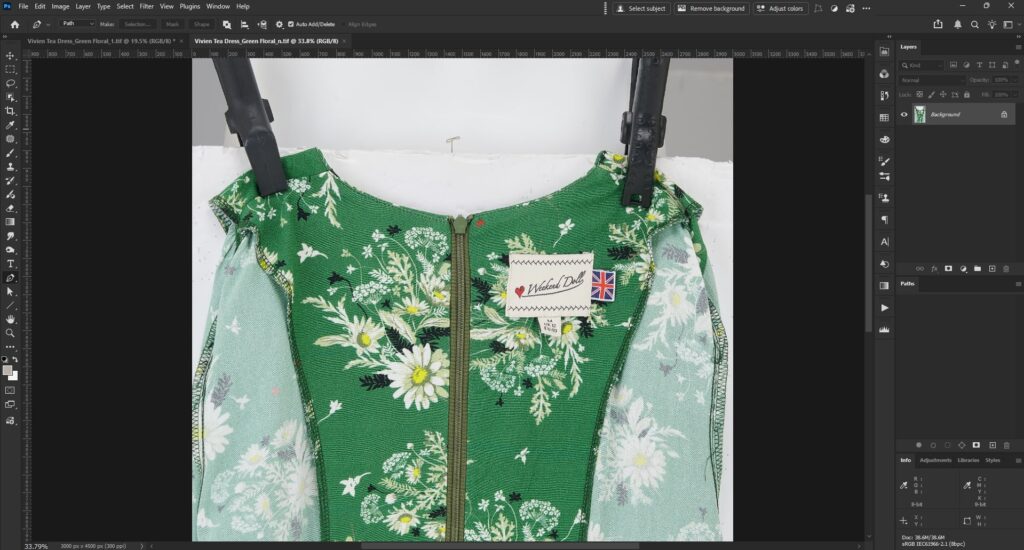Image resolution: width=1024 pixels, height=550 pixels.
Task: Open the Actions panel play icon
Action: tap(884, 308)
